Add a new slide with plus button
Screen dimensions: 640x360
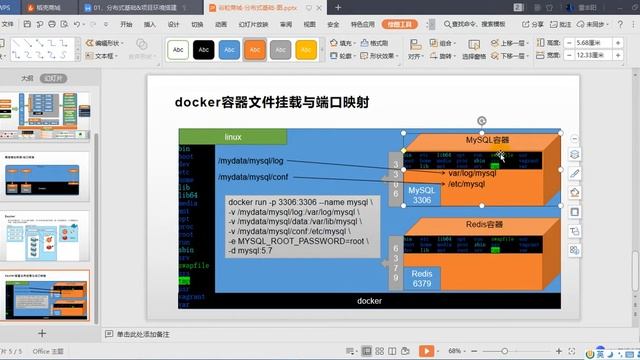pyautogui.click(x=42, y=333)
